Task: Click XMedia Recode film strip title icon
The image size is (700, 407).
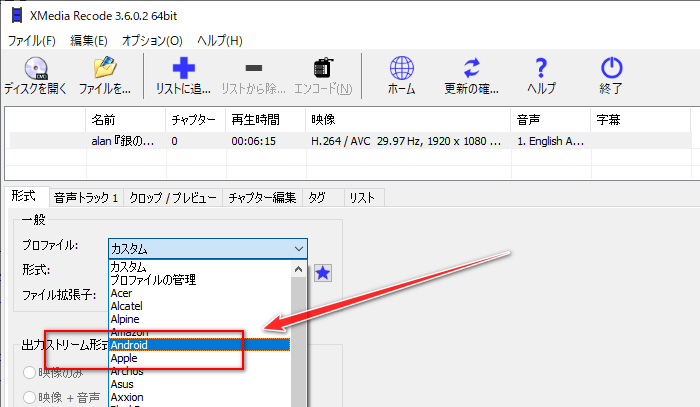Action: click(17, 16)
